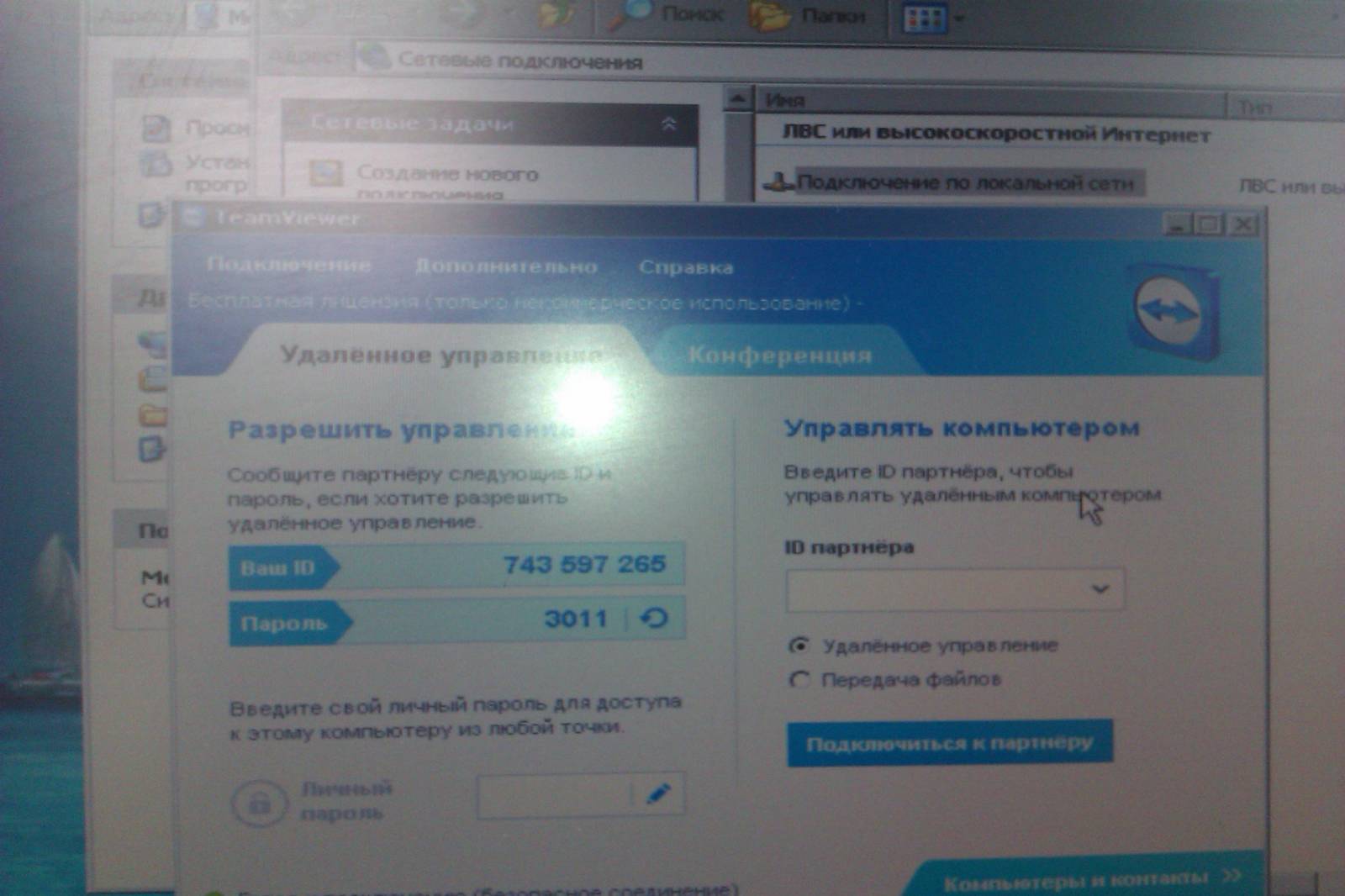Screen dimensions: 1345x896
Task: Click the Пароль label
Action: [283, 624]
